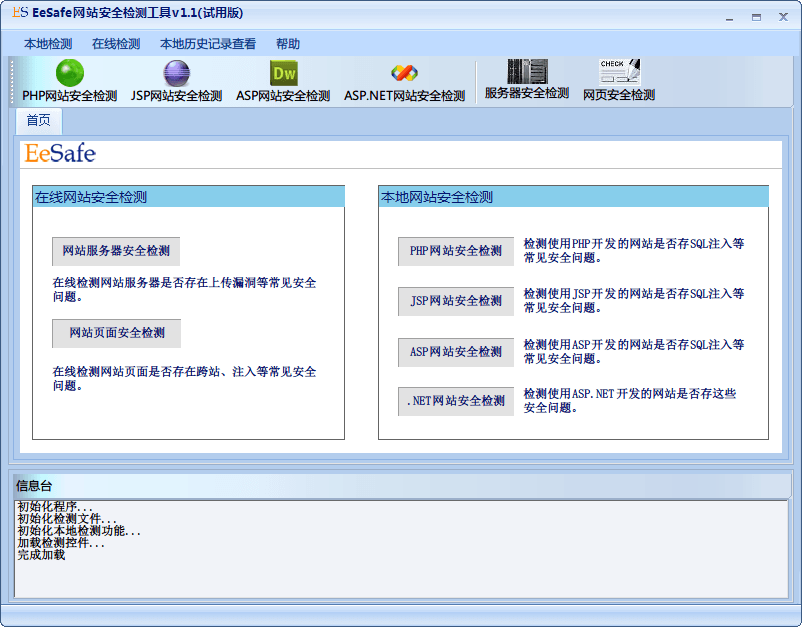The height and width of the screenshot is (627, 802).
Task: Select the 初始化检测文件... log line
Action: pos(67,519)
